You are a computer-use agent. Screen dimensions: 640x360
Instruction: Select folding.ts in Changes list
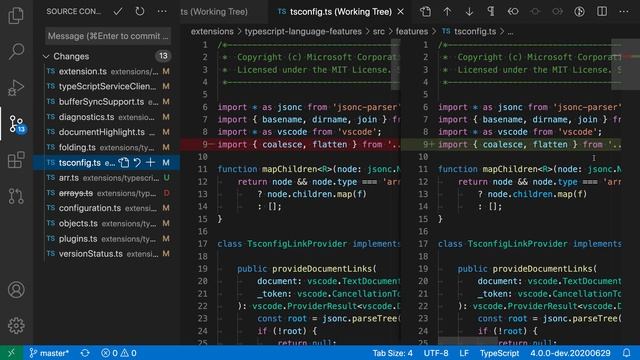pyautogui.click(x=107, y=147)
